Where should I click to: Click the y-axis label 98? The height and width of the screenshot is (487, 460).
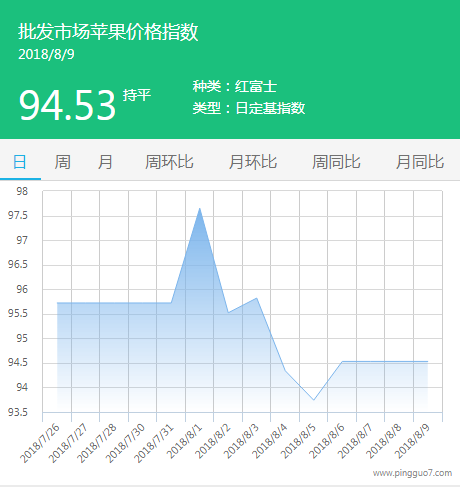click(22, 191)
